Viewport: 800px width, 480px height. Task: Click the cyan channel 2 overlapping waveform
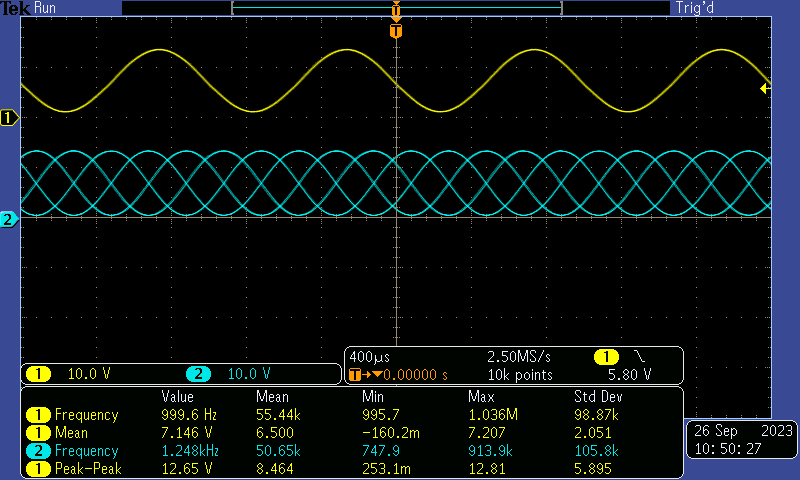tap(396, 183)
